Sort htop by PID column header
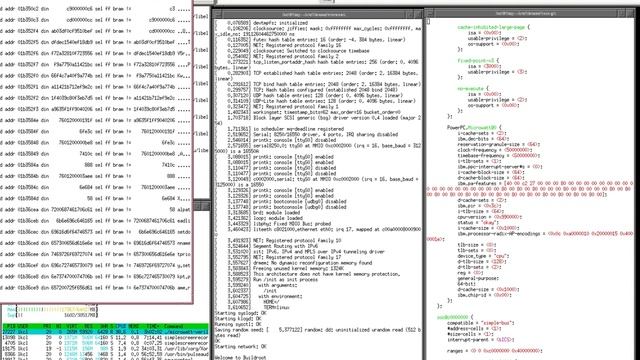Screen dimensions: 640x360 point(12,327)
